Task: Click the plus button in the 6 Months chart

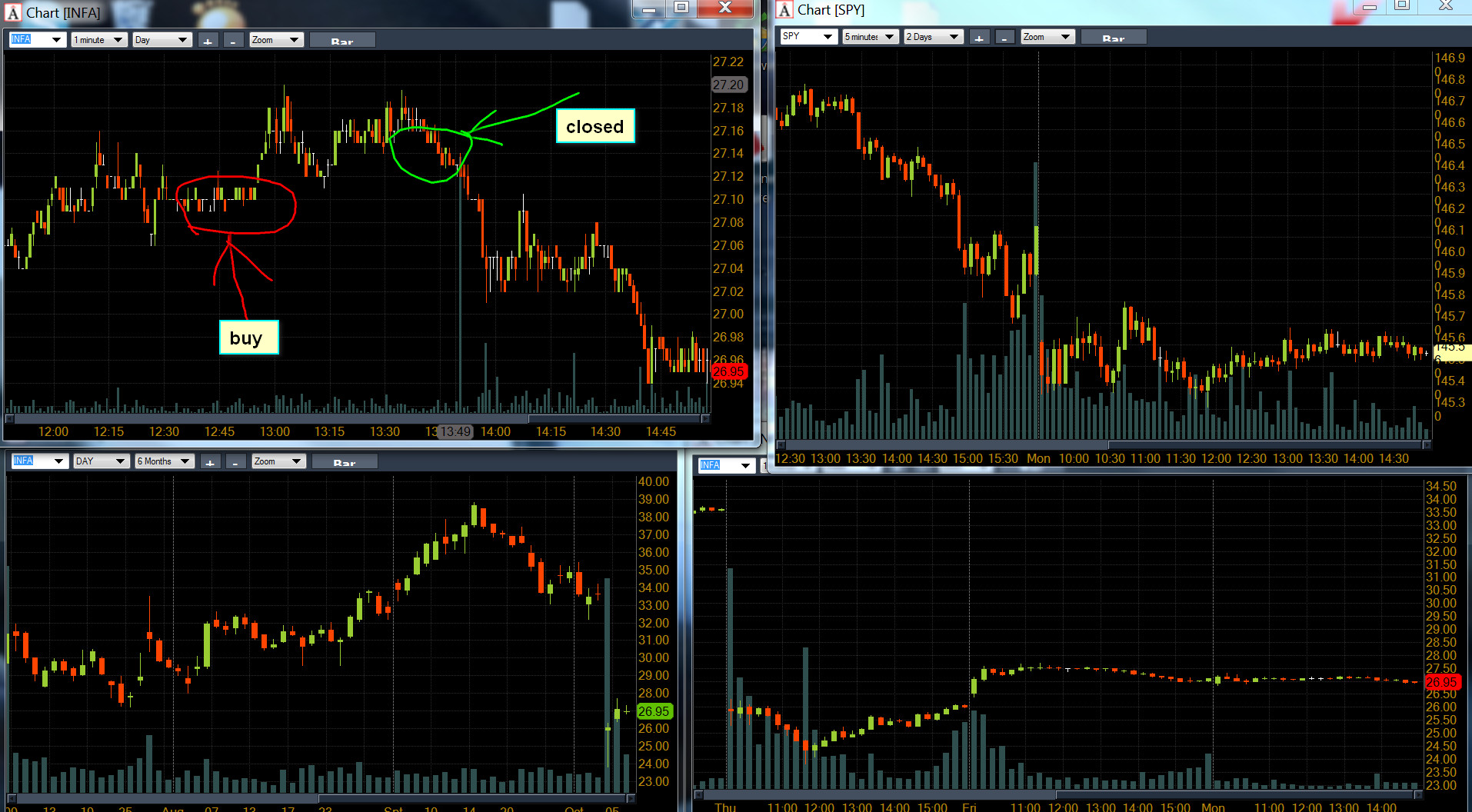Action: click(210, 461)
